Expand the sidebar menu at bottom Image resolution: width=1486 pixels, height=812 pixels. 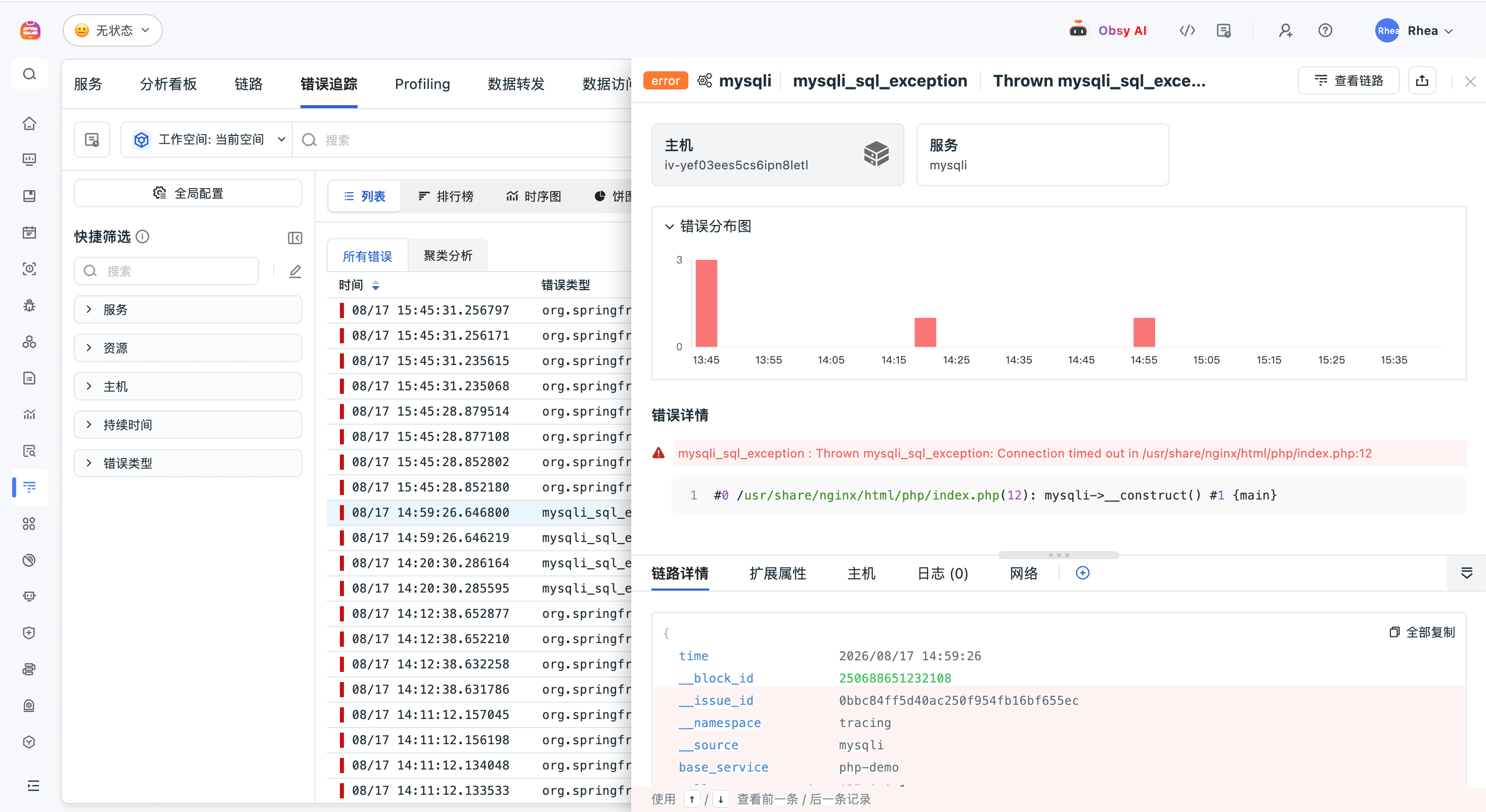[x=33, y=786]
